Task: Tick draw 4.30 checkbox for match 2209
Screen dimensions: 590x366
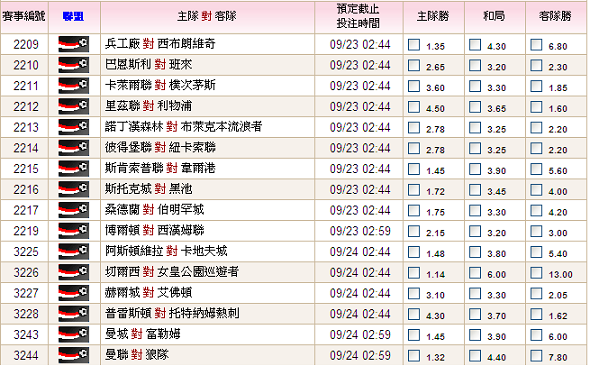Action: point(475,45)
